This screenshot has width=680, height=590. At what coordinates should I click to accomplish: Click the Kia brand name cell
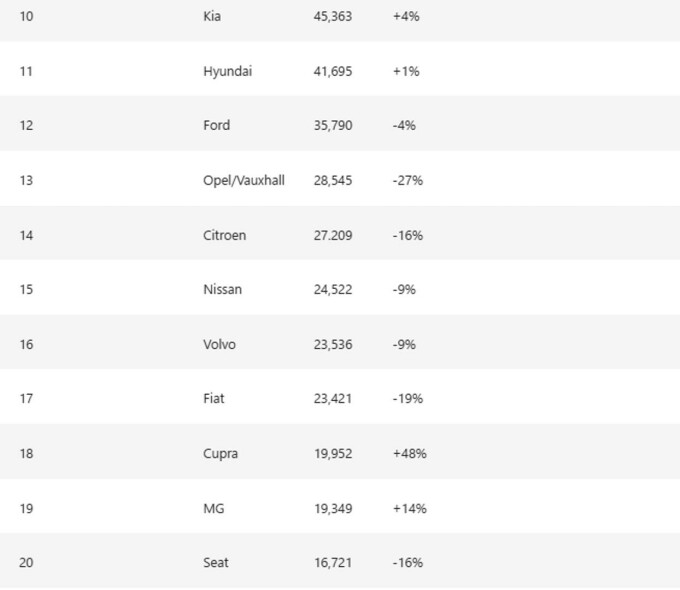(x=212, y=16)
